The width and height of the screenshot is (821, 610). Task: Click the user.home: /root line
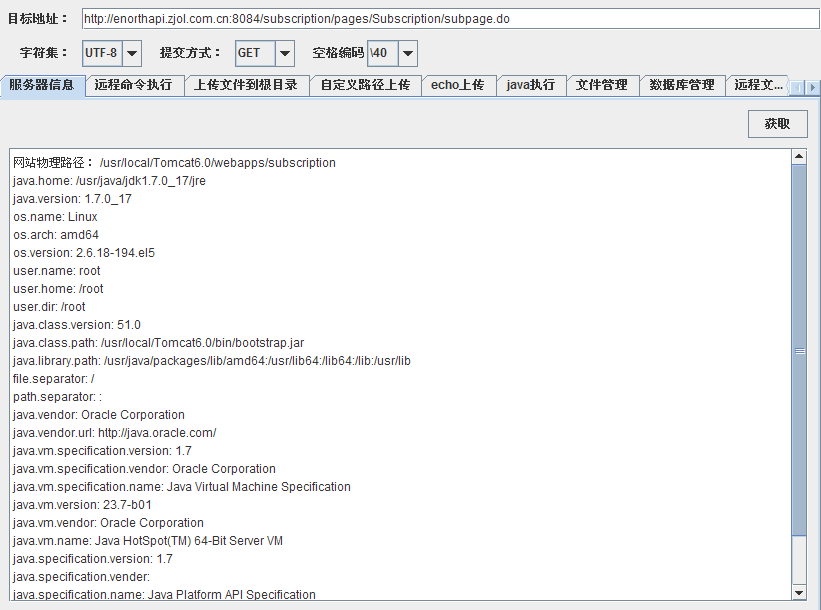[x=58, y=289]
